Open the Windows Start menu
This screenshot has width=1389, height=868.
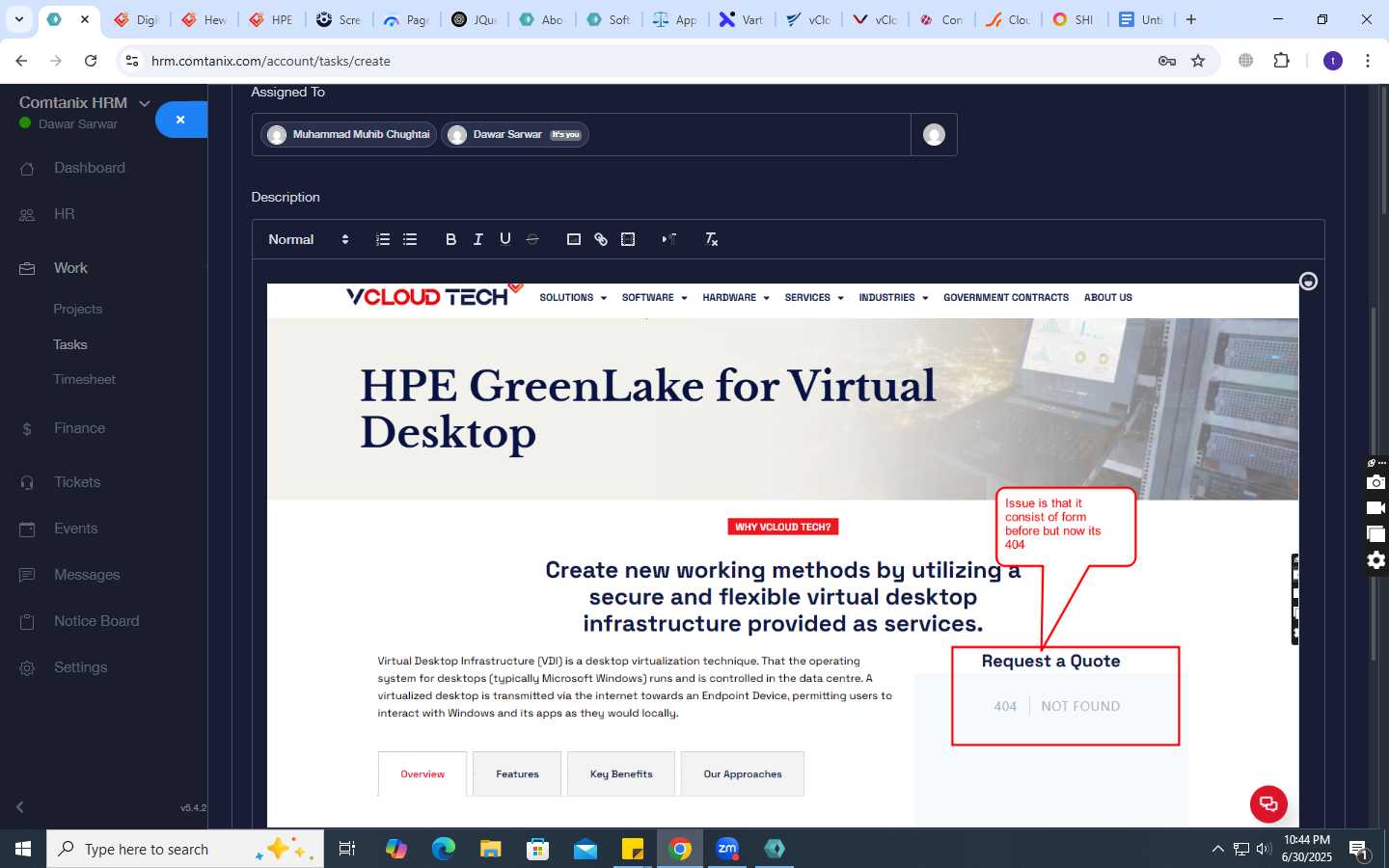[23, 849]
